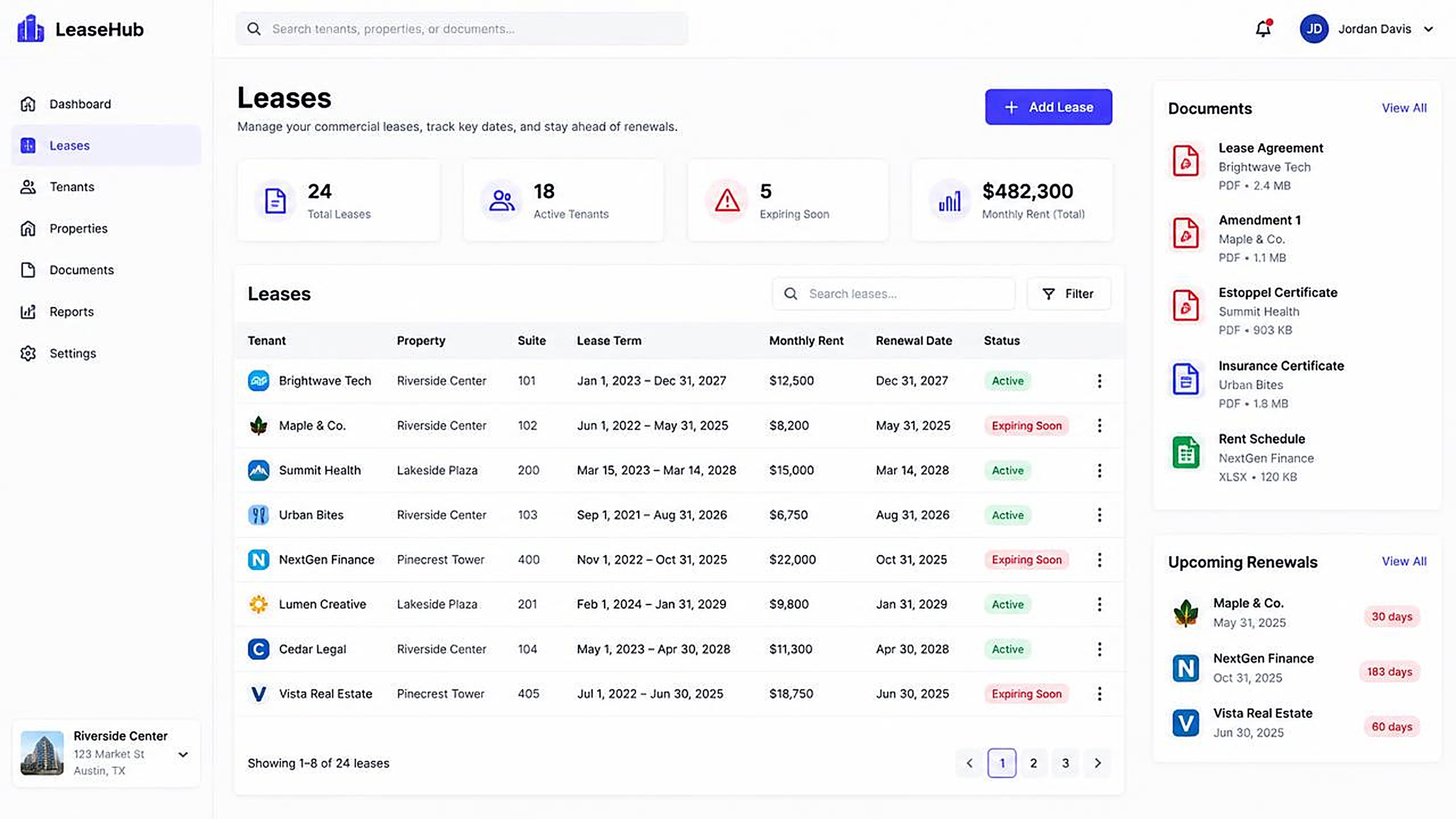Screen dimensions: 1456x819
Task: Open the more-options menu for Cedar Legal row
Action: (x=1099, y=649)
